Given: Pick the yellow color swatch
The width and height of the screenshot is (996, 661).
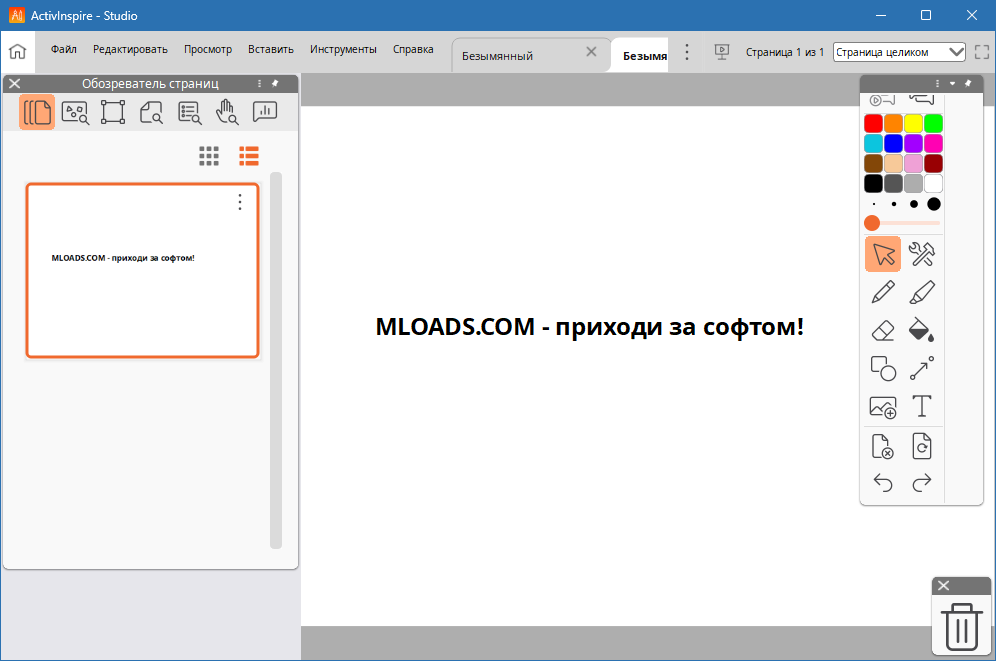Looking at the screenshot, I should (913, 123).
